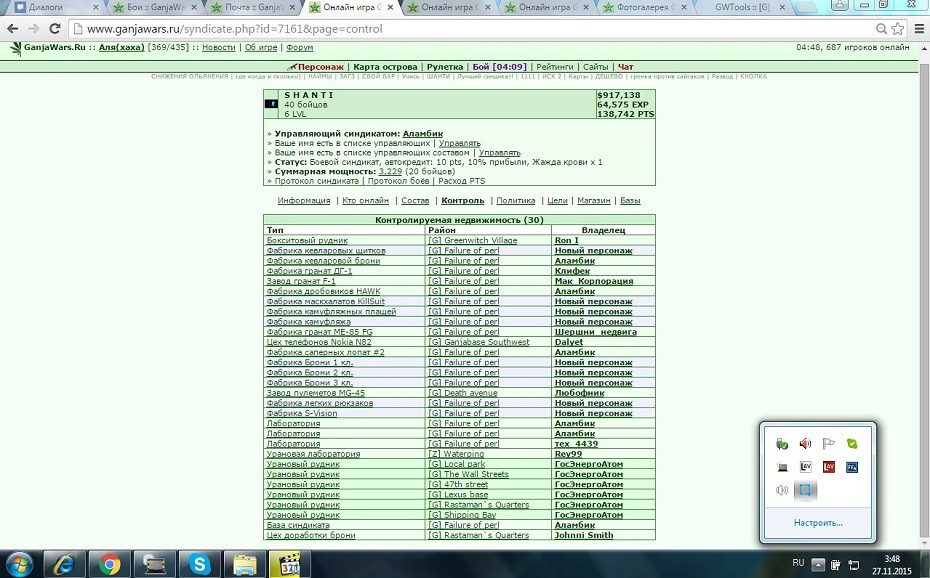Open Safely Remove Hardware tray icon

point(782,443)
